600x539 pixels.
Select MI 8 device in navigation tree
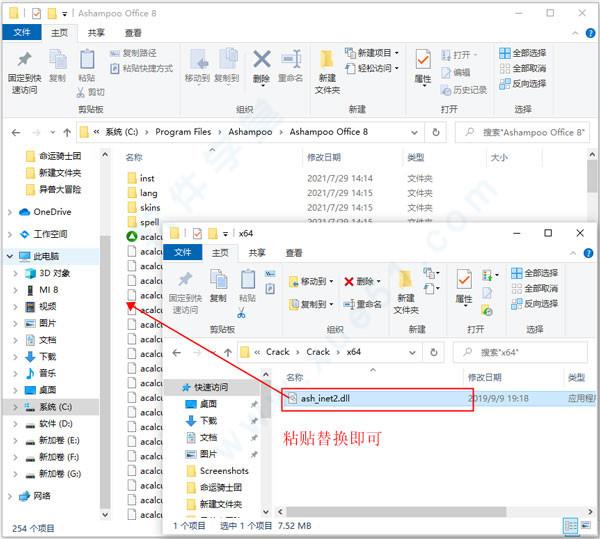pyautogui.click(x=49, y=290)
